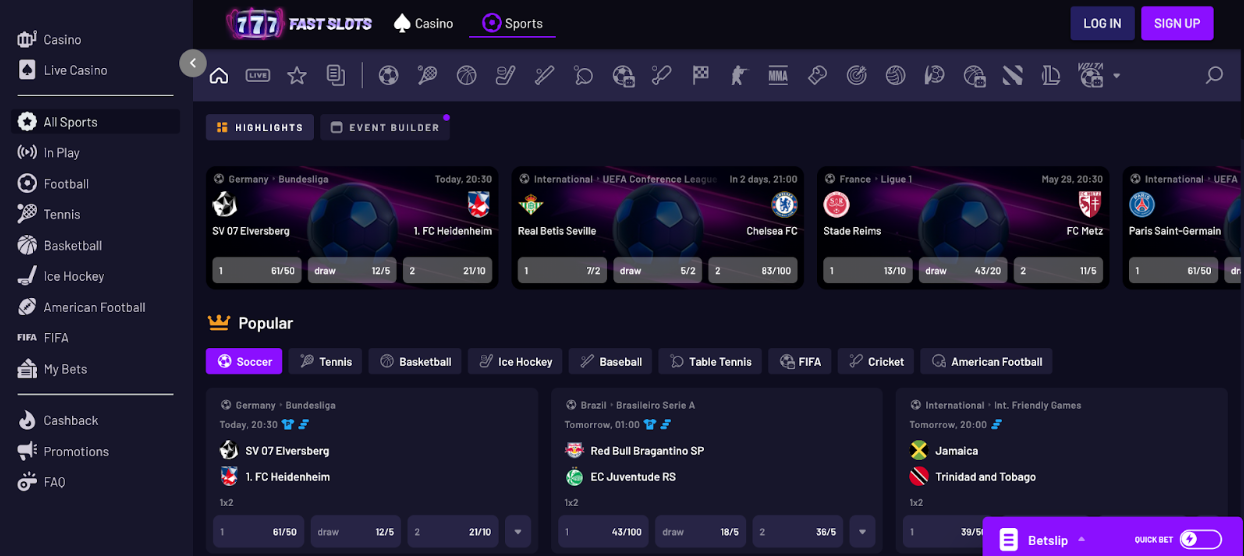Select baseball bat icon in sports bar
The width and height of the screenshot is (1244, 556).
544,75
